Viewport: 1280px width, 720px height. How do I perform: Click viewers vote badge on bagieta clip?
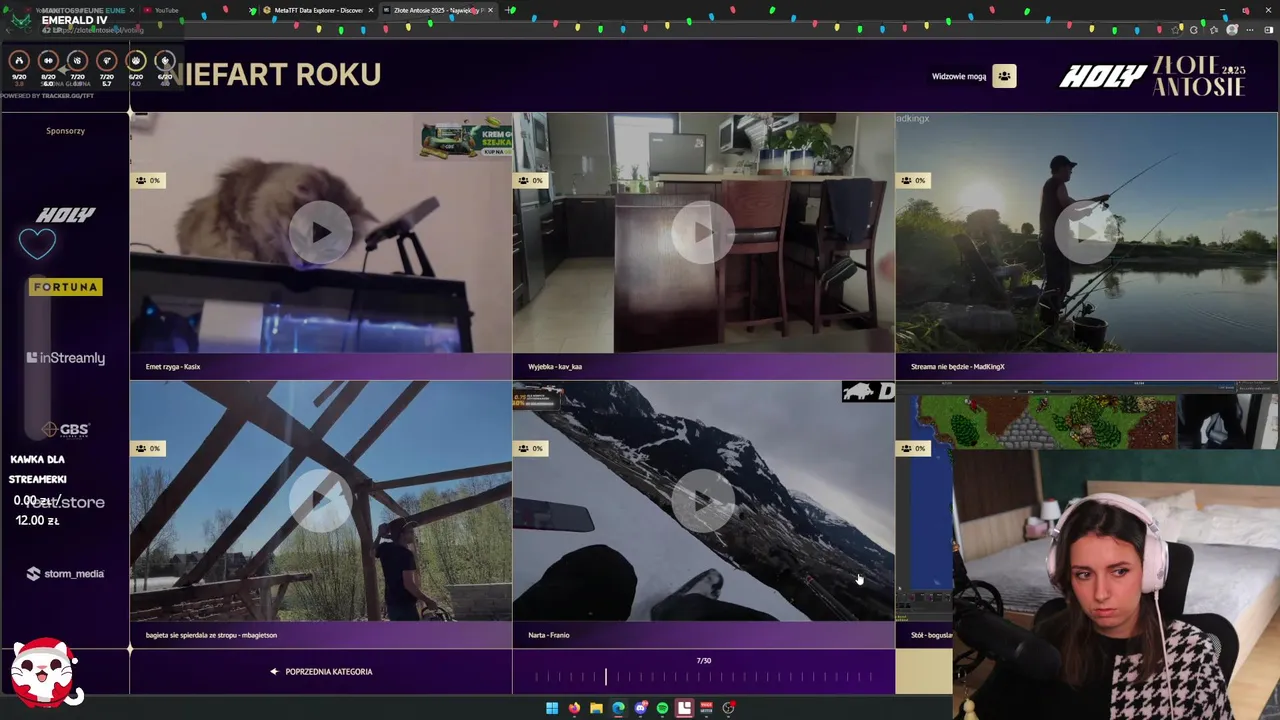coord(148,448)
